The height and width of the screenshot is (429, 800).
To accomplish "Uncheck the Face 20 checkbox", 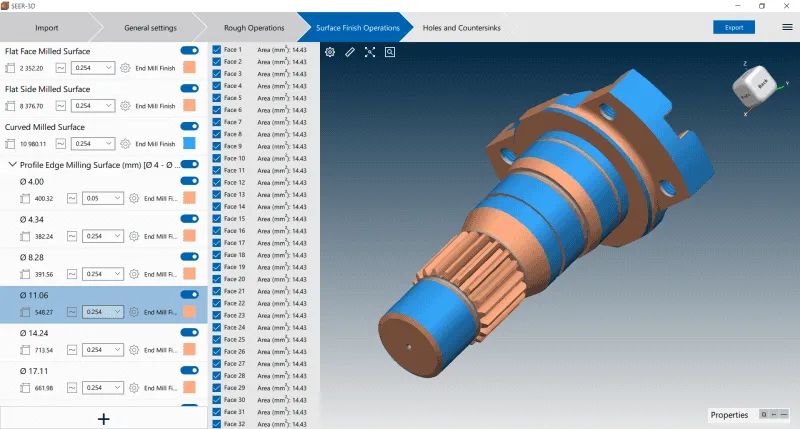I will [x=216, y=279].
